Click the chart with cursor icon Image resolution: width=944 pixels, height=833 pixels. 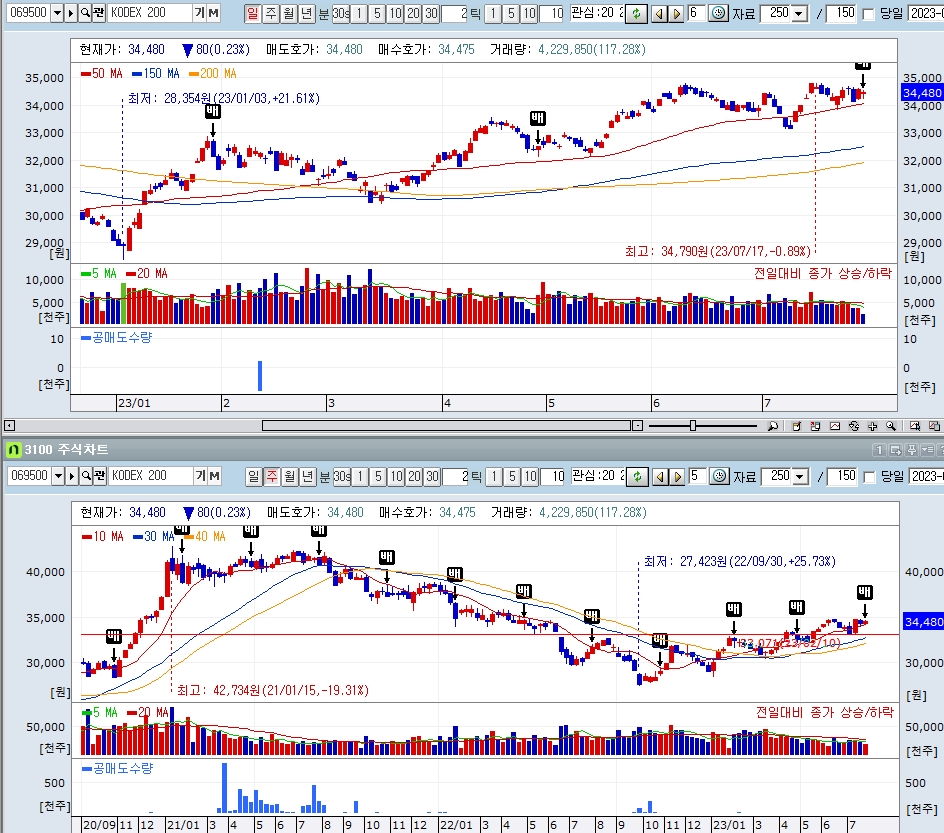[915, 426]
